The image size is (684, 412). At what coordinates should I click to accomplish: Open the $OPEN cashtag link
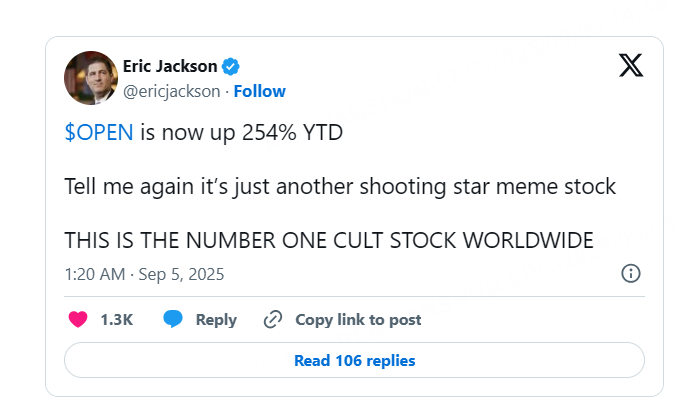click(98, 134)
